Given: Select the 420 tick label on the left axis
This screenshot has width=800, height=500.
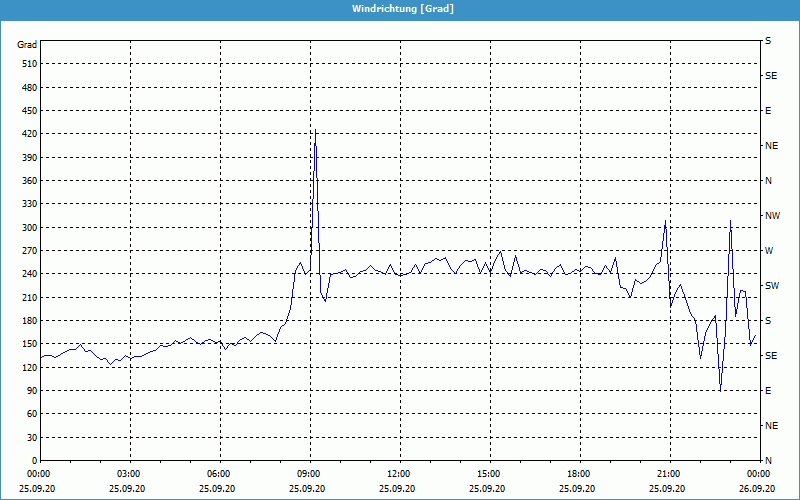Looking at the screenshot, I should (28, 134).
